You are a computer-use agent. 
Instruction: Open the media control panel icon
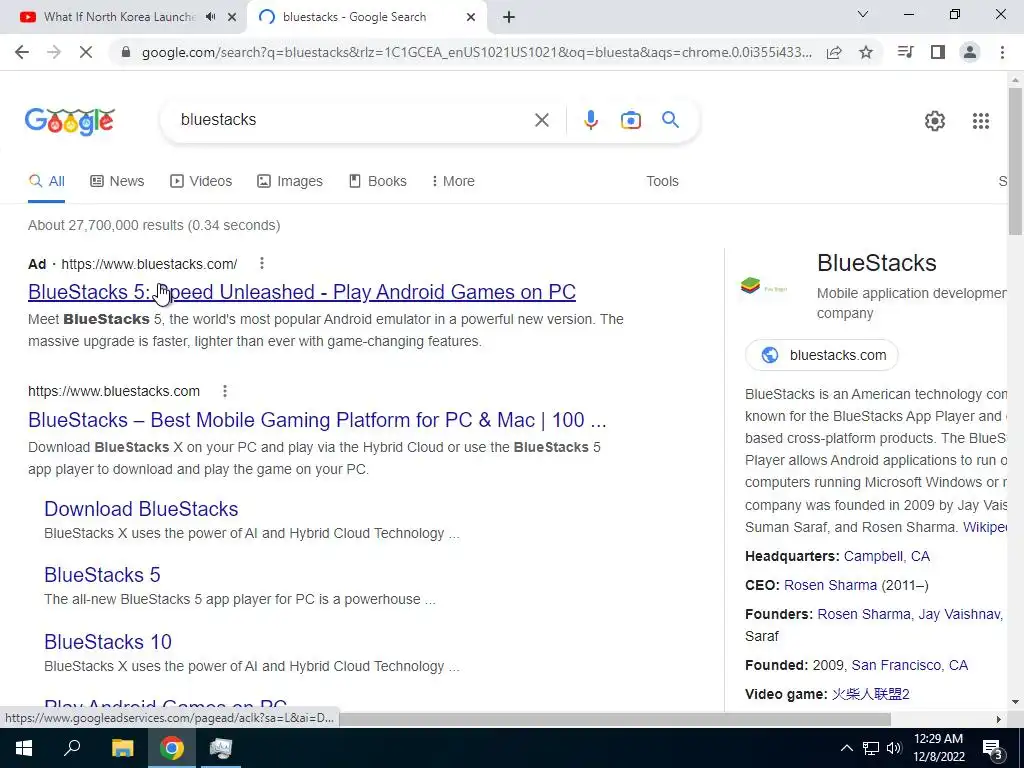905,52
